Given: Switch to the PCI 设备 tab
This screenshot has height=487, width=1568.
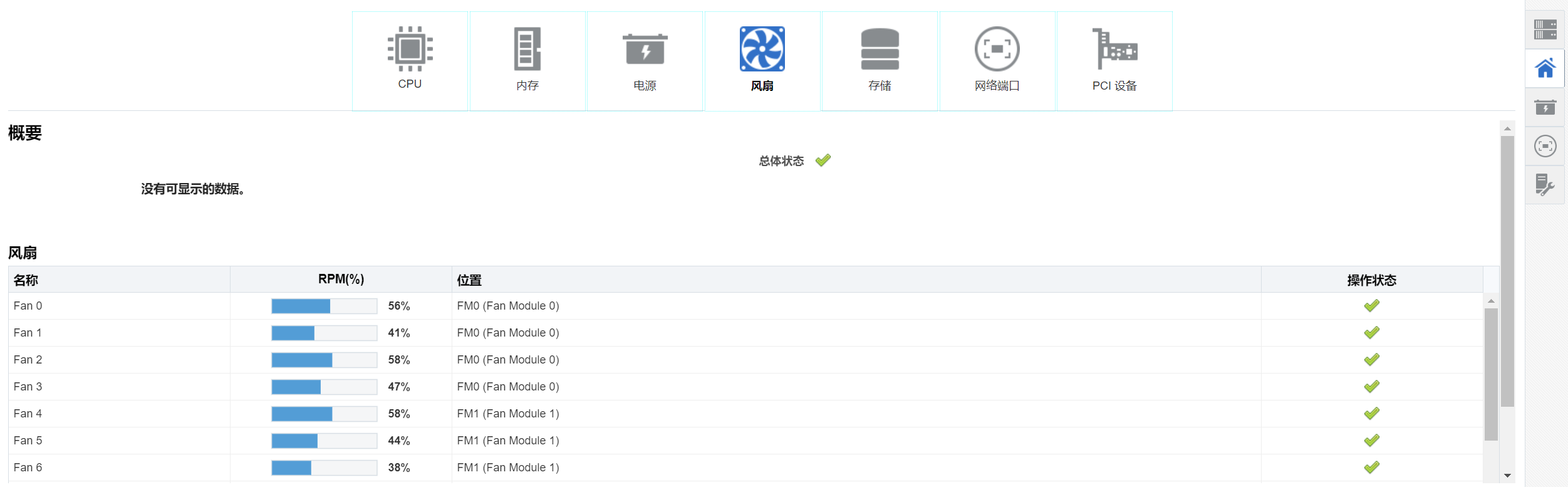Looking at the screenshot, I should (1114, 61).
